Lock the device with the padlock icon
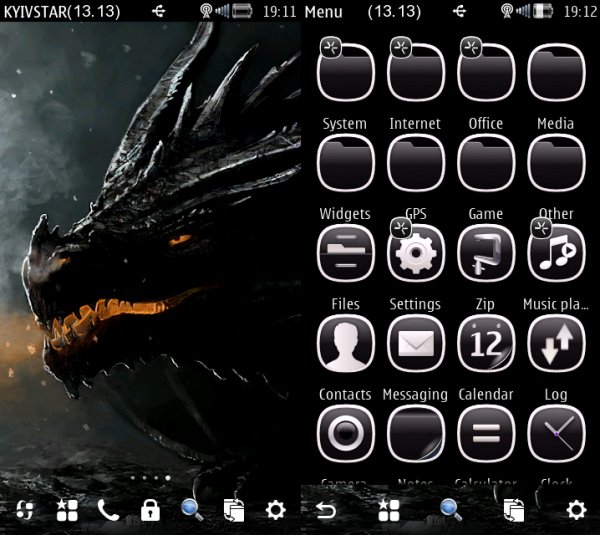This screenshot has width=600, height=535. (150, 511)
